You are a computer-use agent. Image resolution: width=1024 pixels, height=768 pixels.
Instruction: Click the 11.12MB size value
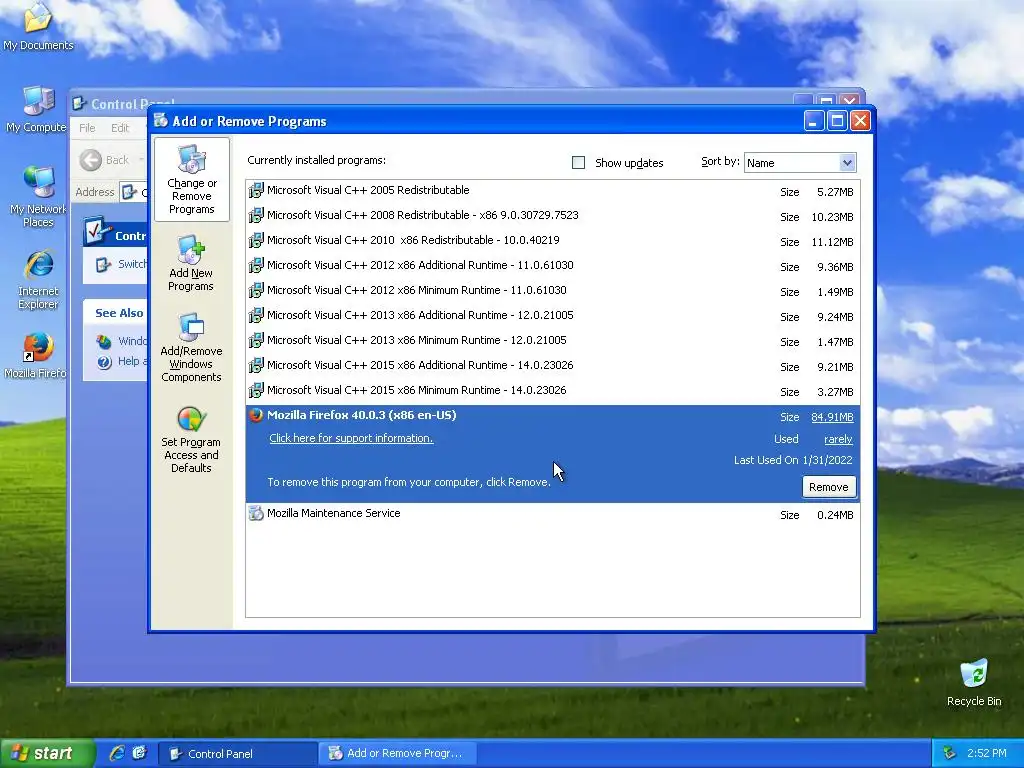click(x=832, y=242)
